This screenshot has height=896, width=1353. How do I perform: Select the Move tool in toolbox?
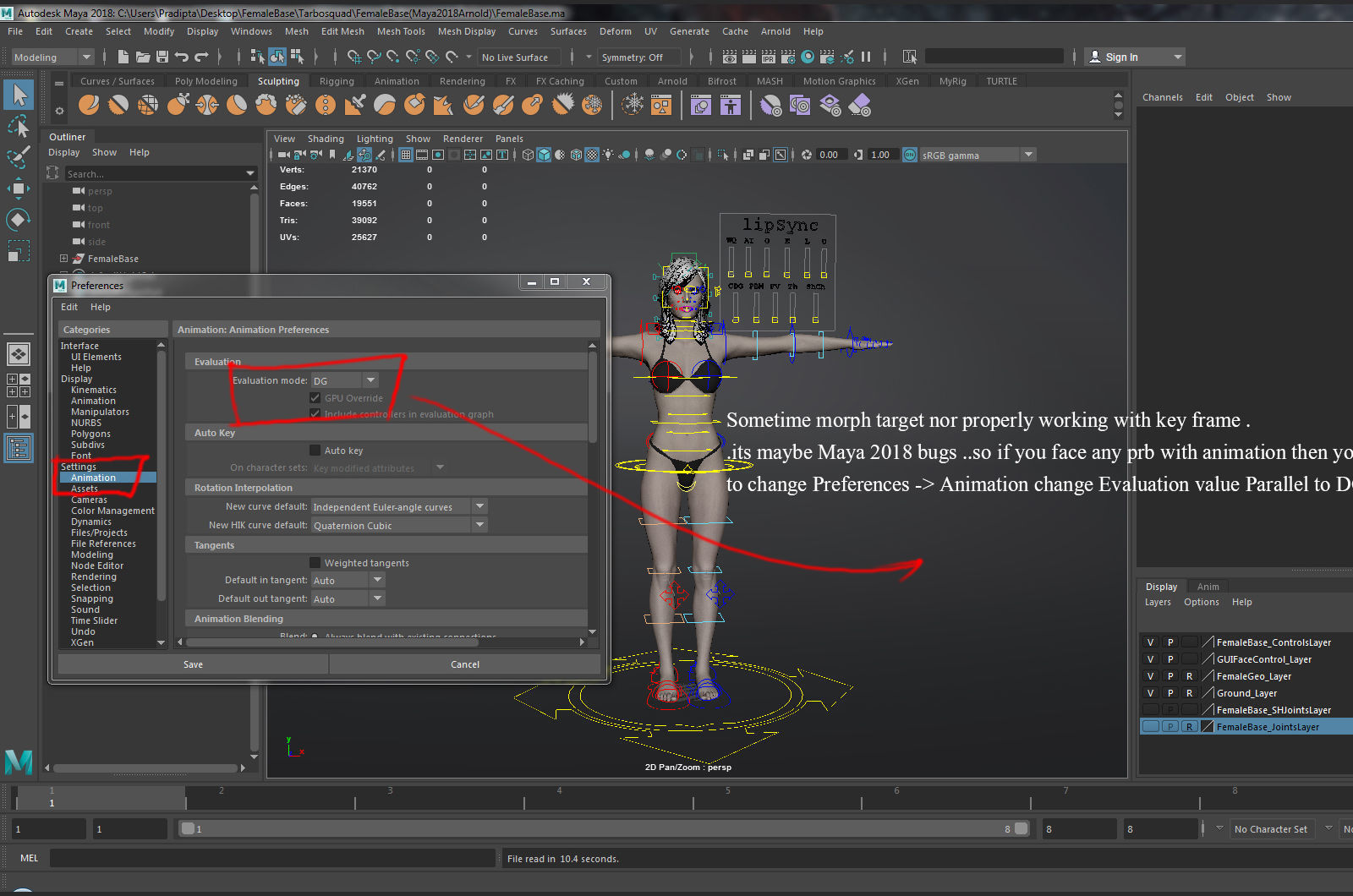(19, 188)
